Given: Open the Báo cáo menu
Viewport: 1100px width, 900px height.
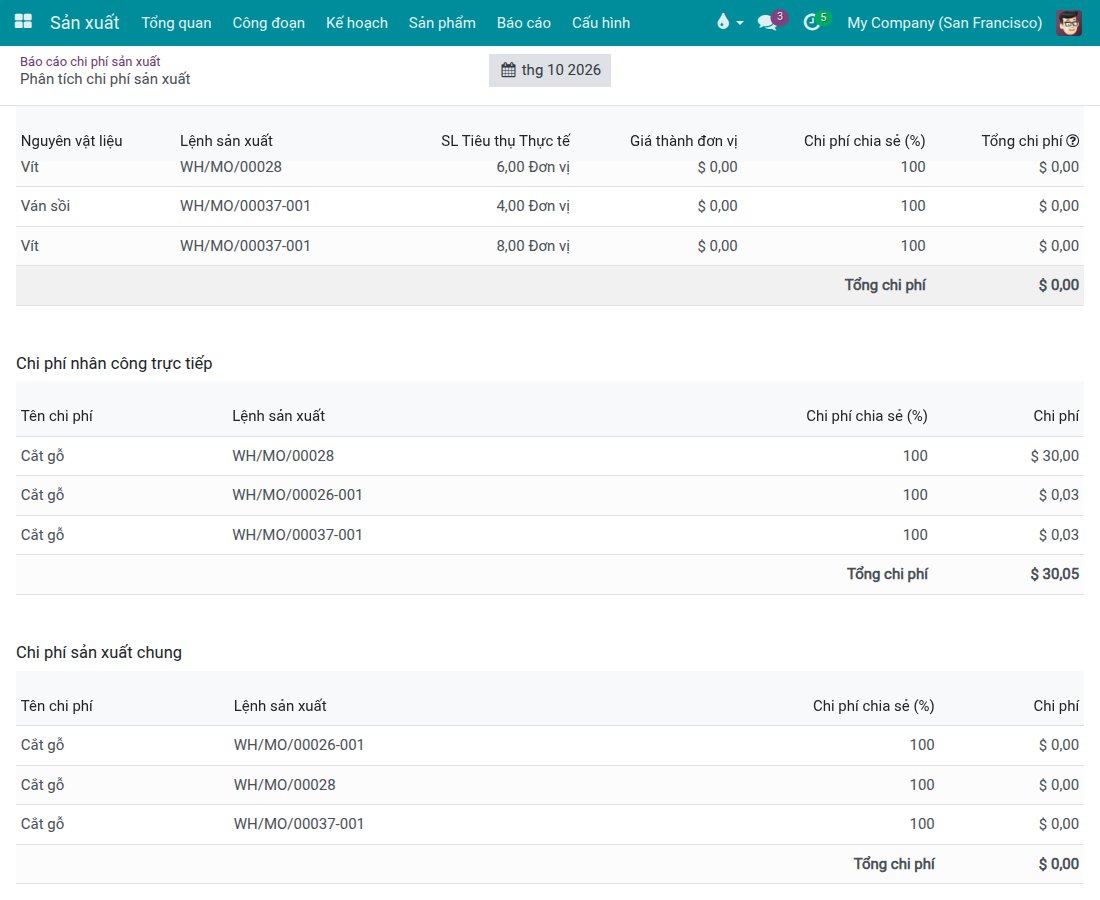Looking at the screenshot, I should coord(523,22).
